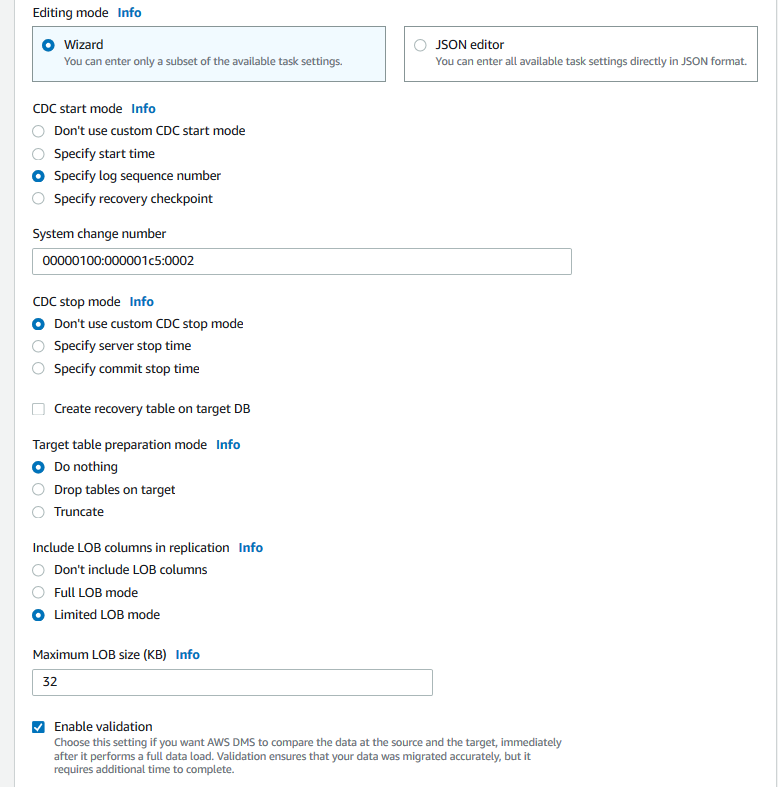Choose Specify commit stop time

[x=38, y=369]
